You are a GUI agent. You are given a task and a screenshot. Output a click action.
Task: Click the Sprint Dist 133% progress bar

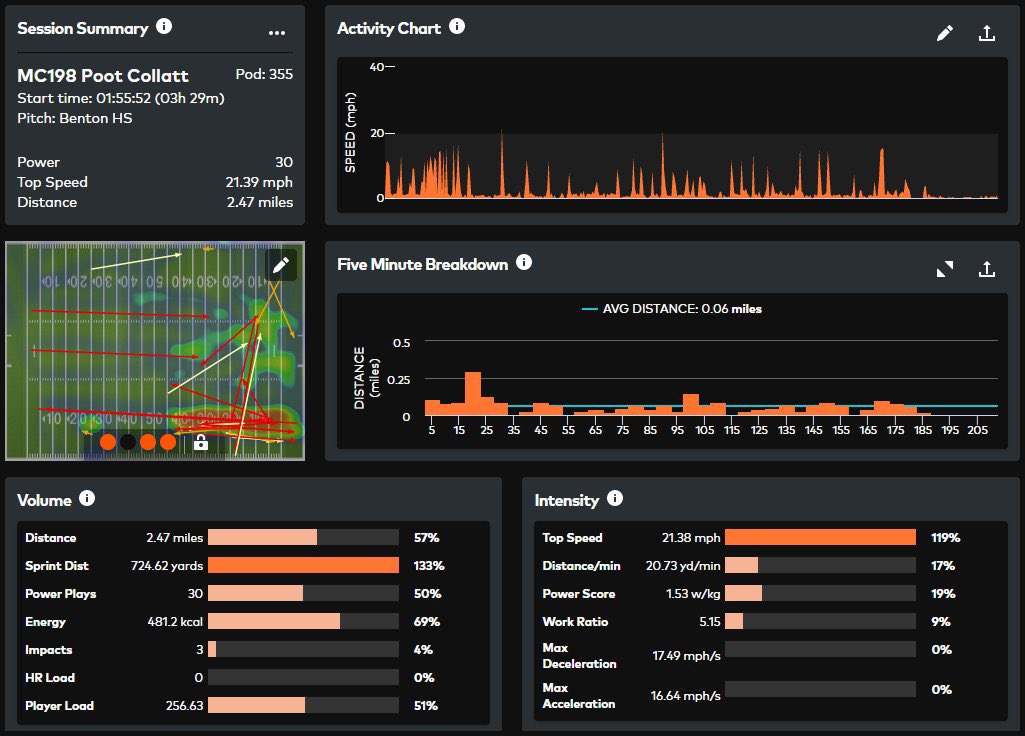tap(303, 565)
